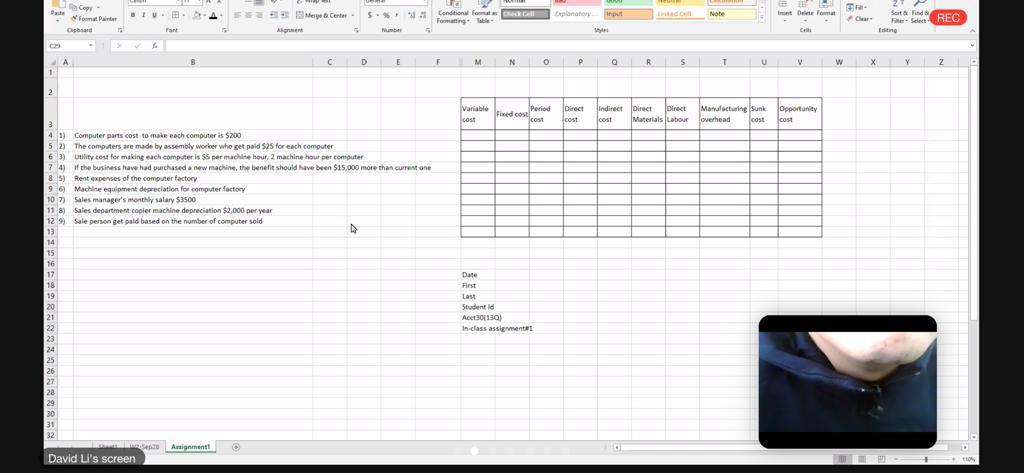Switch to the W2-Sep28 sheet tab
This screenshot has width=1024, height=473.
tap(144, 447)
